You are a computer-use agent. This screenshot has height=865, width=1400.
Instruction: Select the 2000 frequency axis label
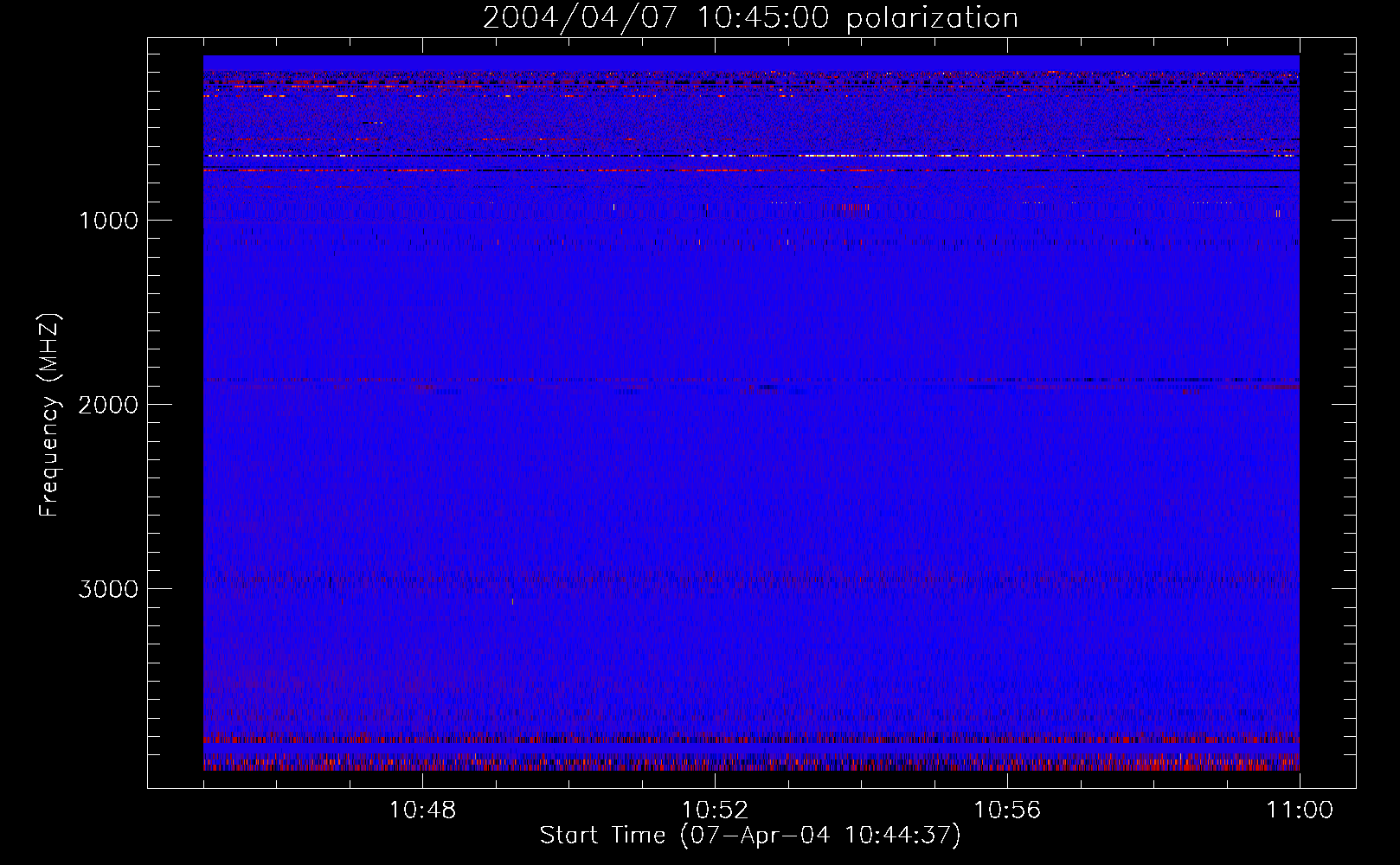tap(108, 405)
